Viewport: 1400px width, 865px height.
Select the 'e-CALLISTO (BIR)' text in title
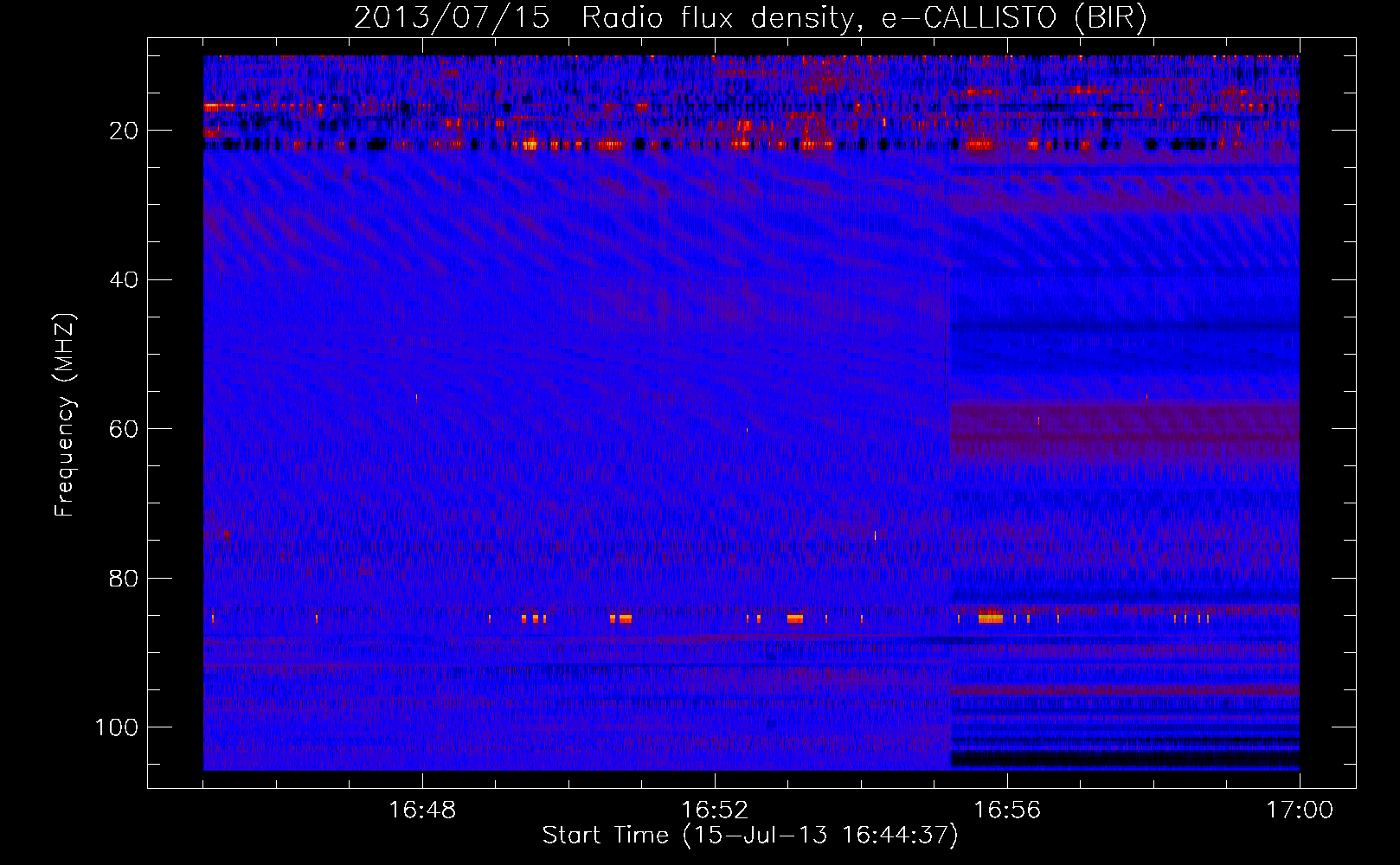(x=1014, y=18)
